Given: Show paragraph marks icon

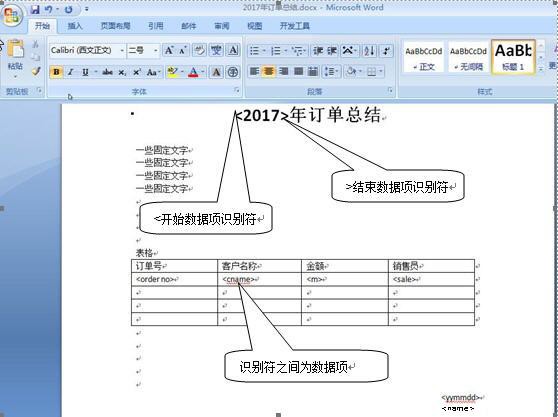Looking at the screenshot, I should click(386, 51).
